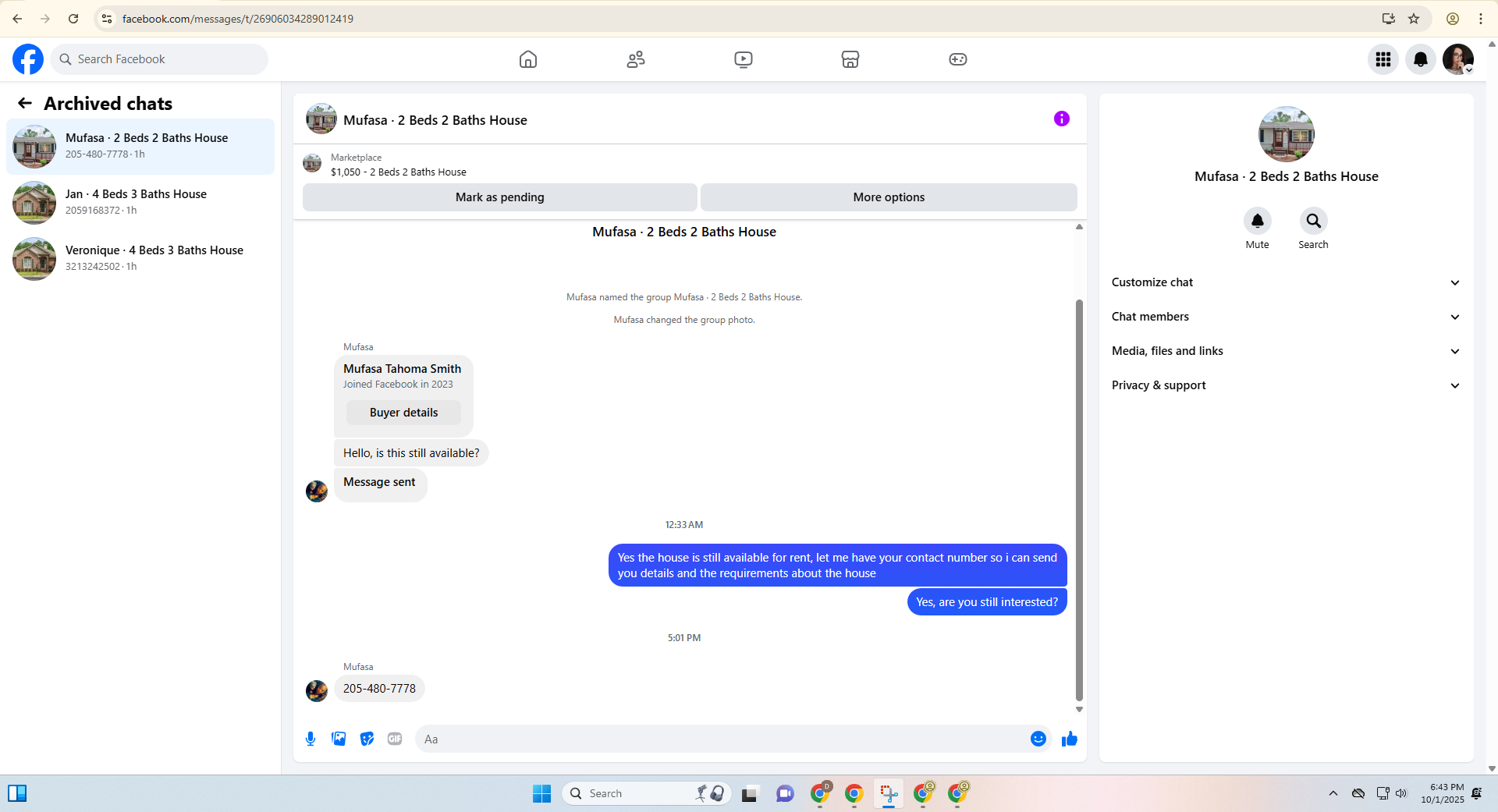Bookmark this page with the star icon

[1414, 19]
